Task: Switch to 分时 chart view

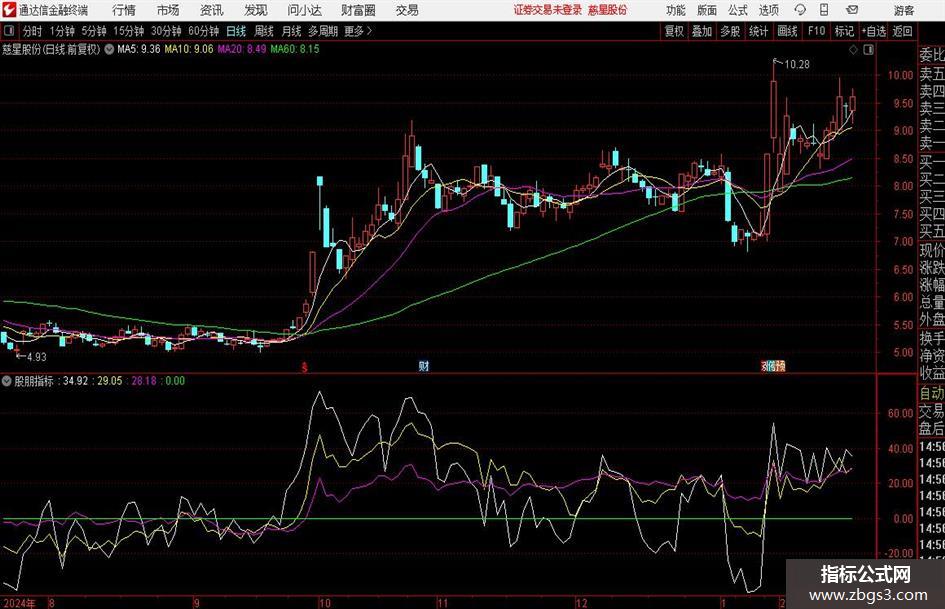Action: click(32, 31)
